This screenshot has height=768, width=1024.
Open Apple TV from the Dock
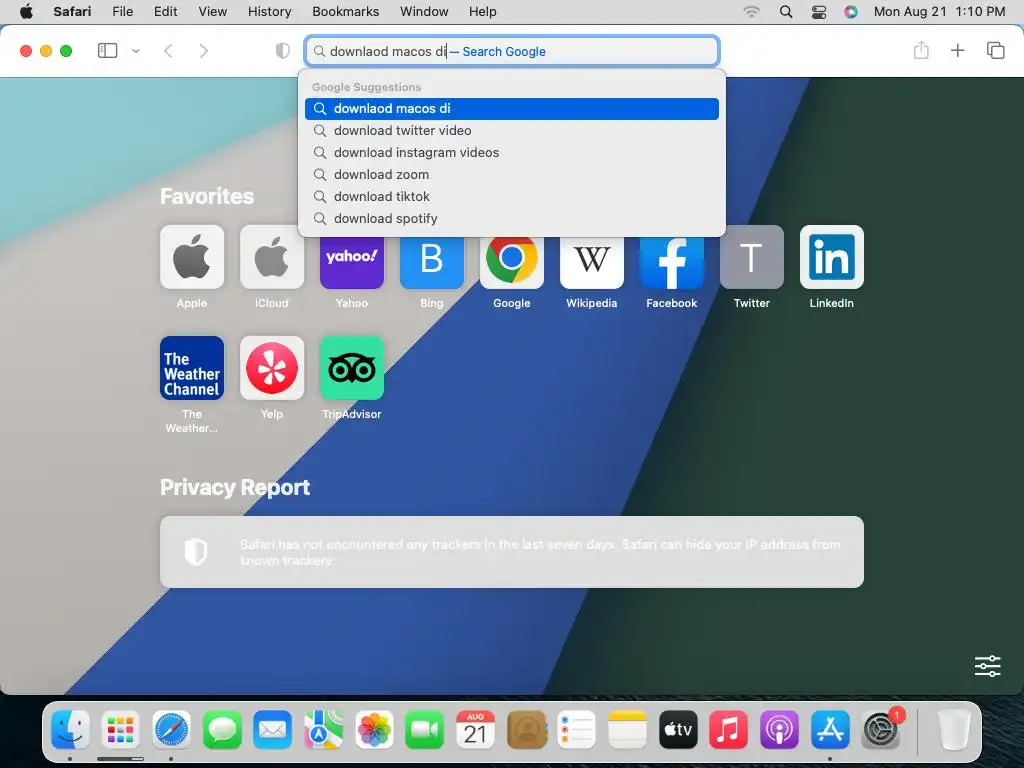(678, 729)
